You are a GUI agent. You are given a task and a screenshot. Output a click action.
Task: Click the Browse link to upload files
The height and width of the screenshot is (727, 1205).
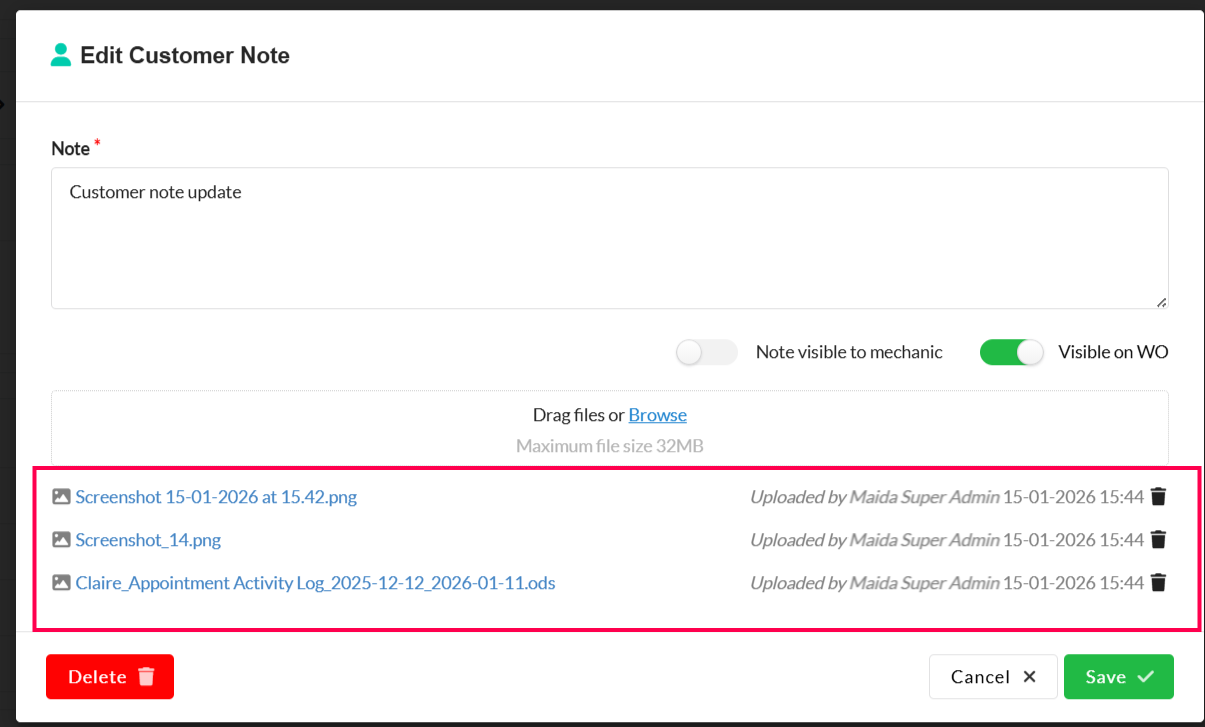657,415
